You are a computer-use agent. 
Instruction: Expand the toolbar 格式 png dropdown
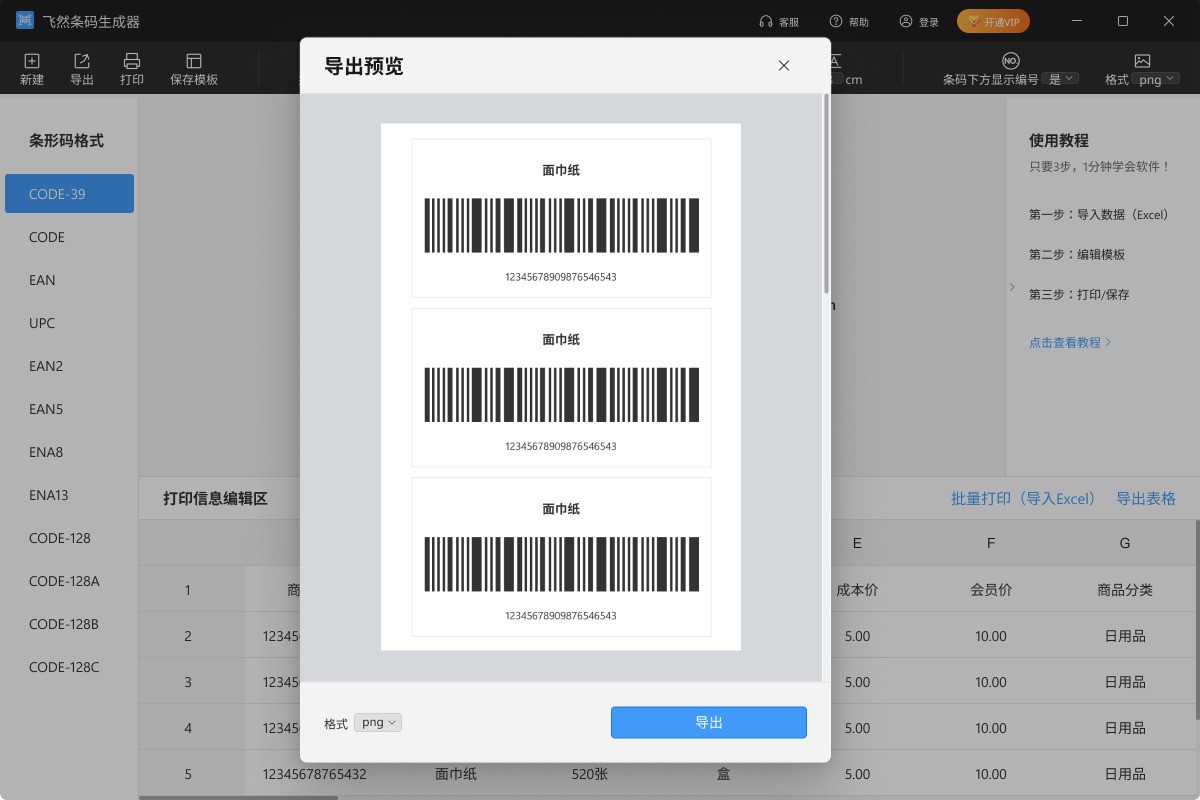[1155, 78]
